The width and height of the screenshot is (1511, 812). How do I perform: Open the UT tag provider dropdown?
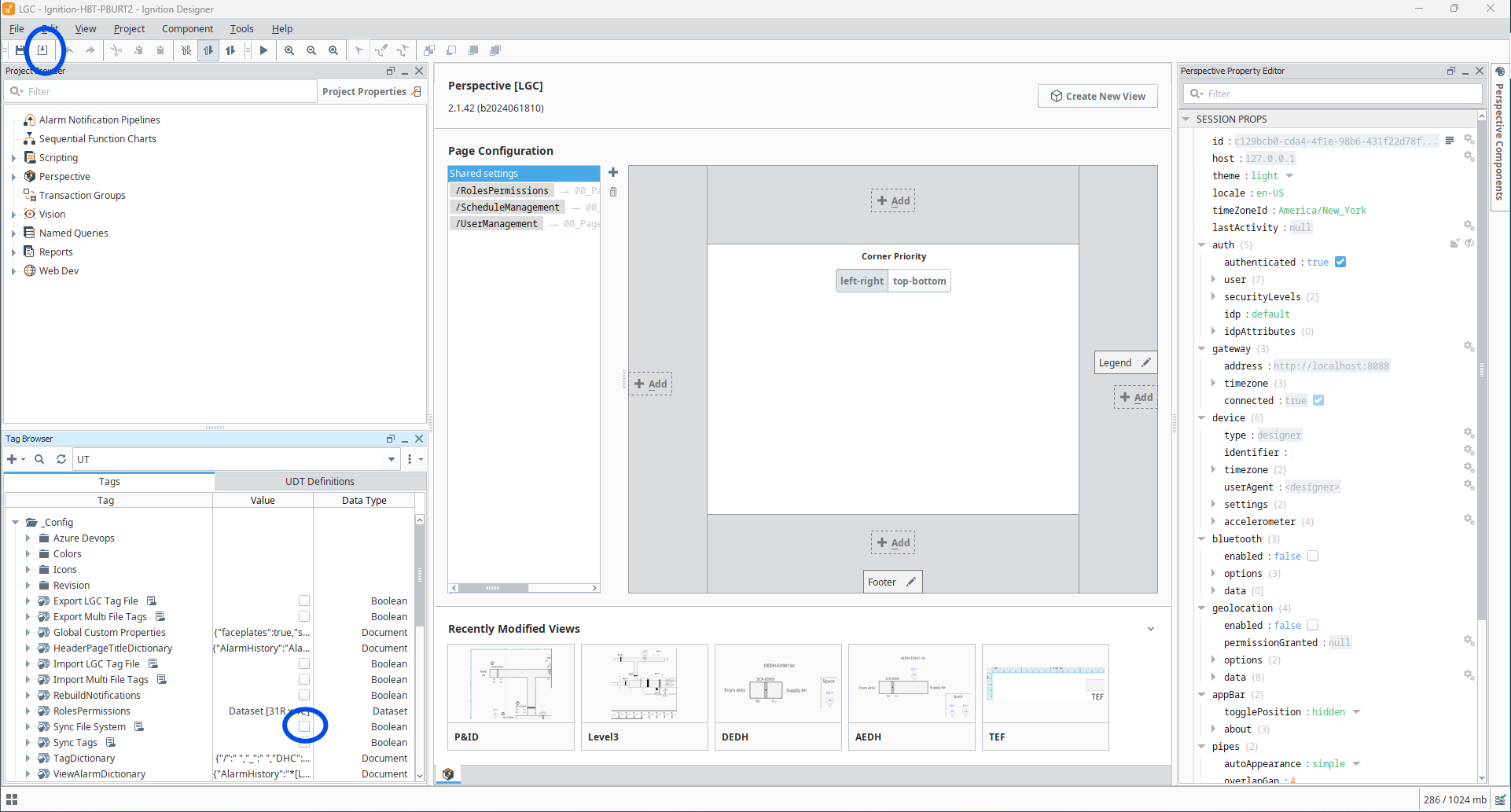[x=392, y=459]
